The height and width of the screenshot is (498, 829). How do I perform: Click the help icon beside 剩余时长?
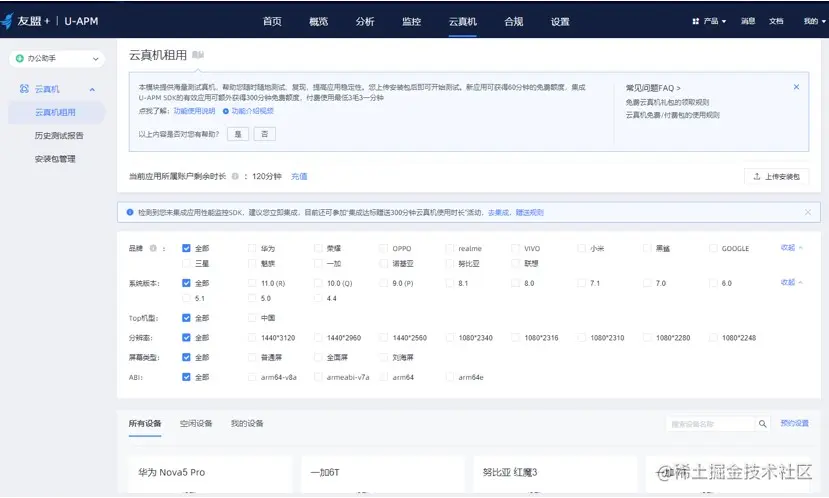click(x=235, y=176)
